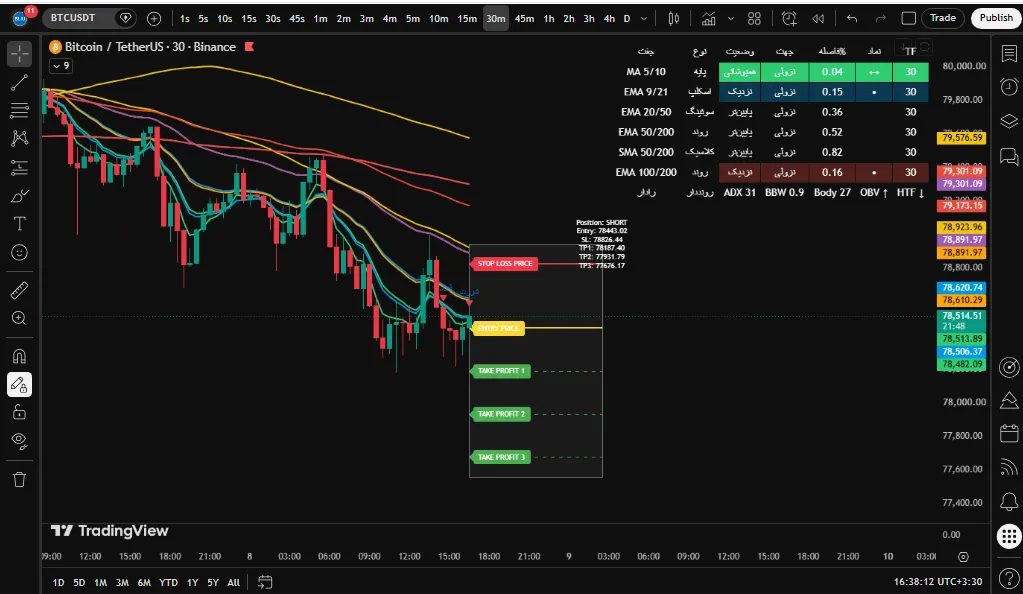Viewport: 1023px width, 594px height.
Task: Open the Fibonacci and Gann tools
Action: (x=20, y=110)
